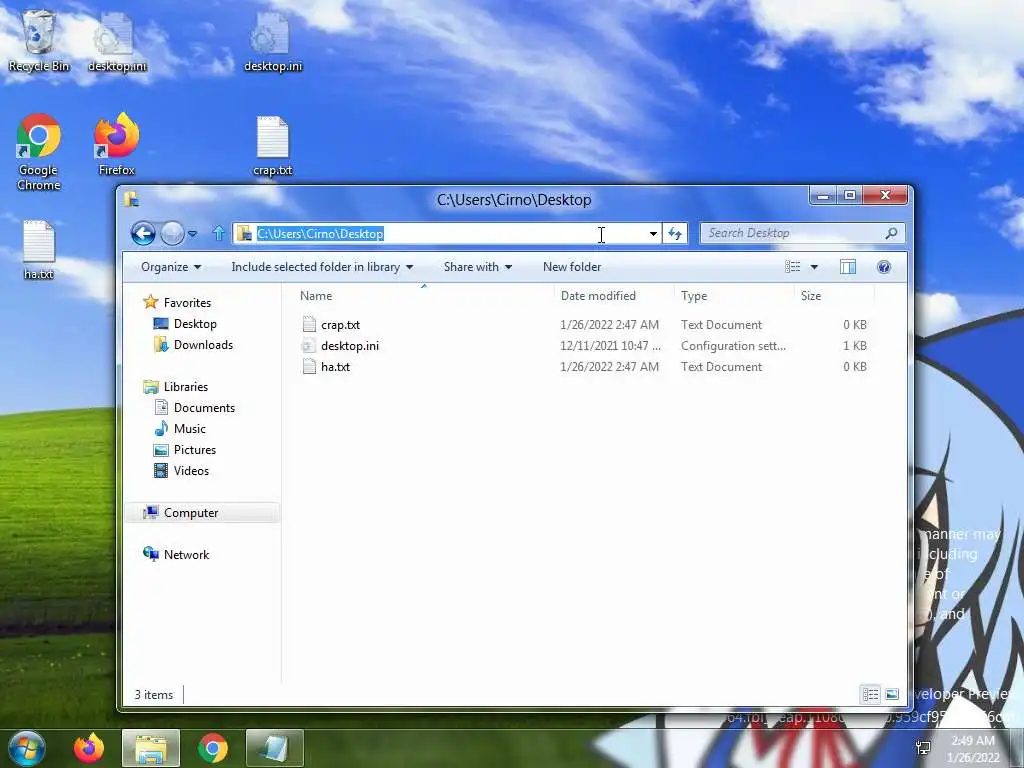This screenshot has width=1024, height=768.
Task: Select crap.txt in the file list
Action: 340,325
